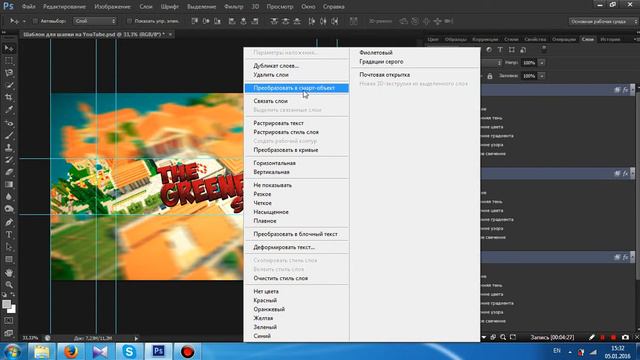This screenshot has width=640, height=360.
Task: Select the Brush tool
Action: (9, 135)
